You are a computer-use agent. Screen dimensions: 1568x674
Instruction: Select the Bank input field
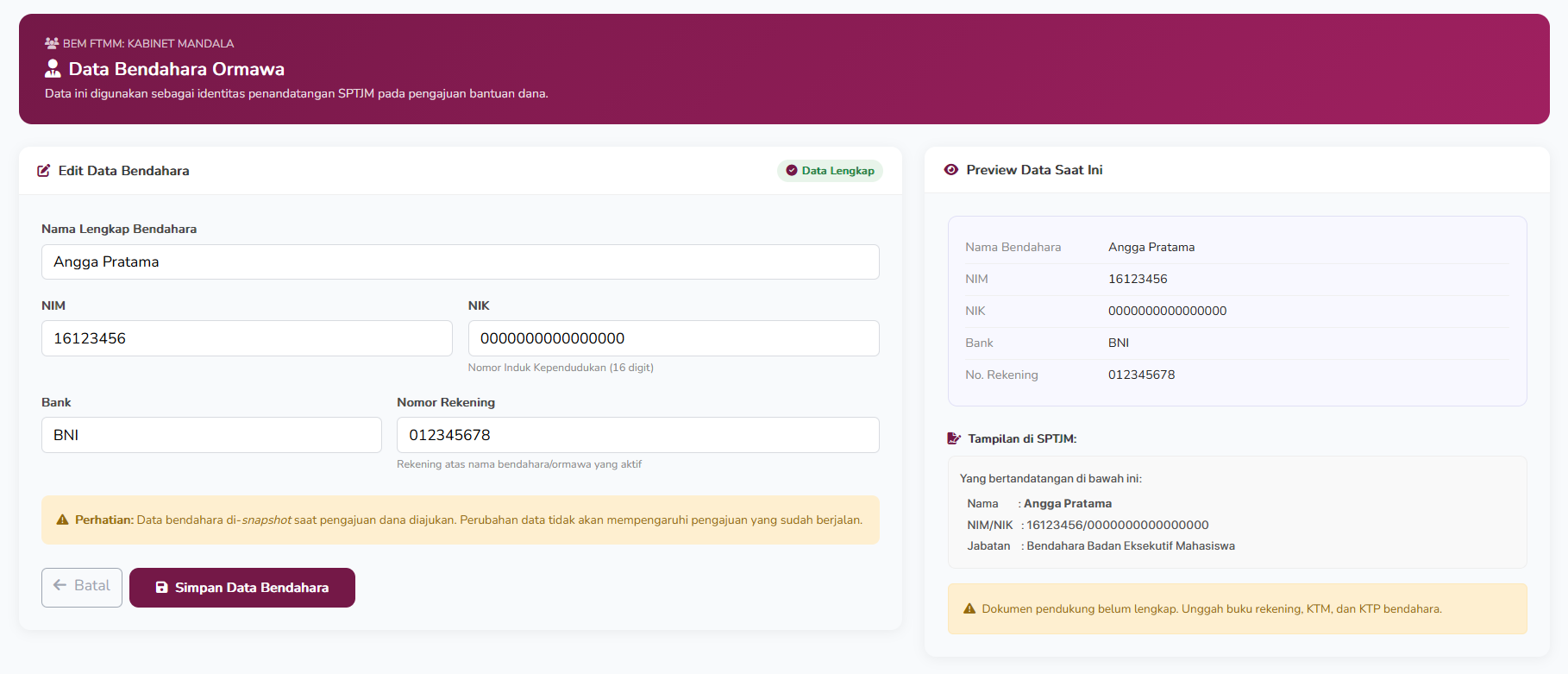pos(211,435)
